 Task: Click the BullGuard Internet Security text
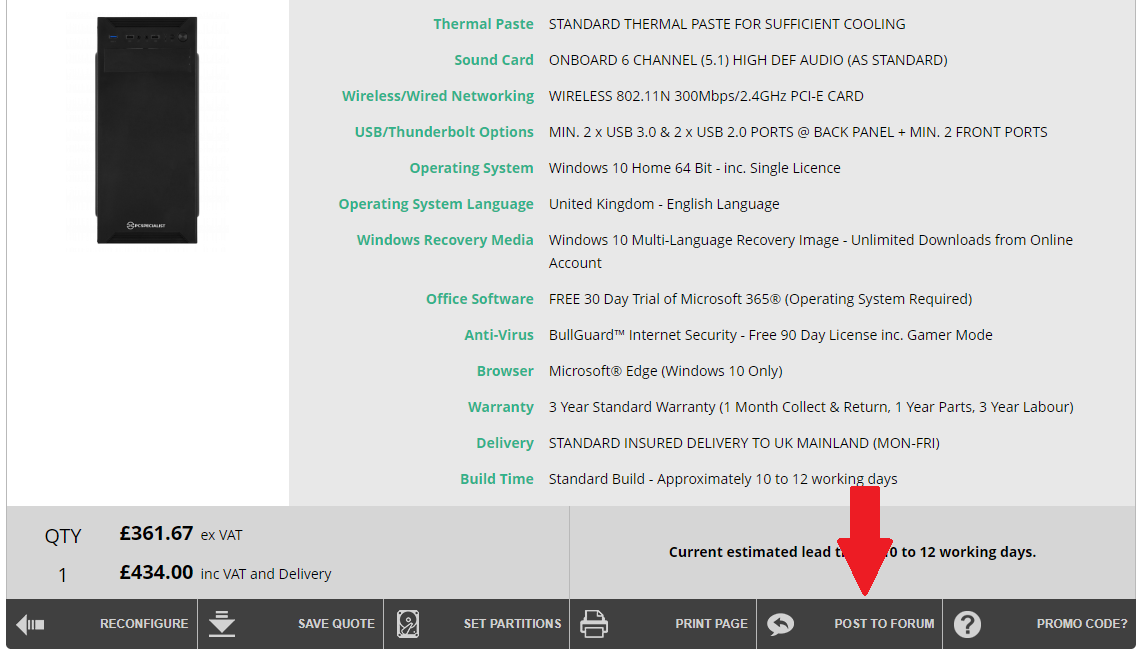[771, 335]
